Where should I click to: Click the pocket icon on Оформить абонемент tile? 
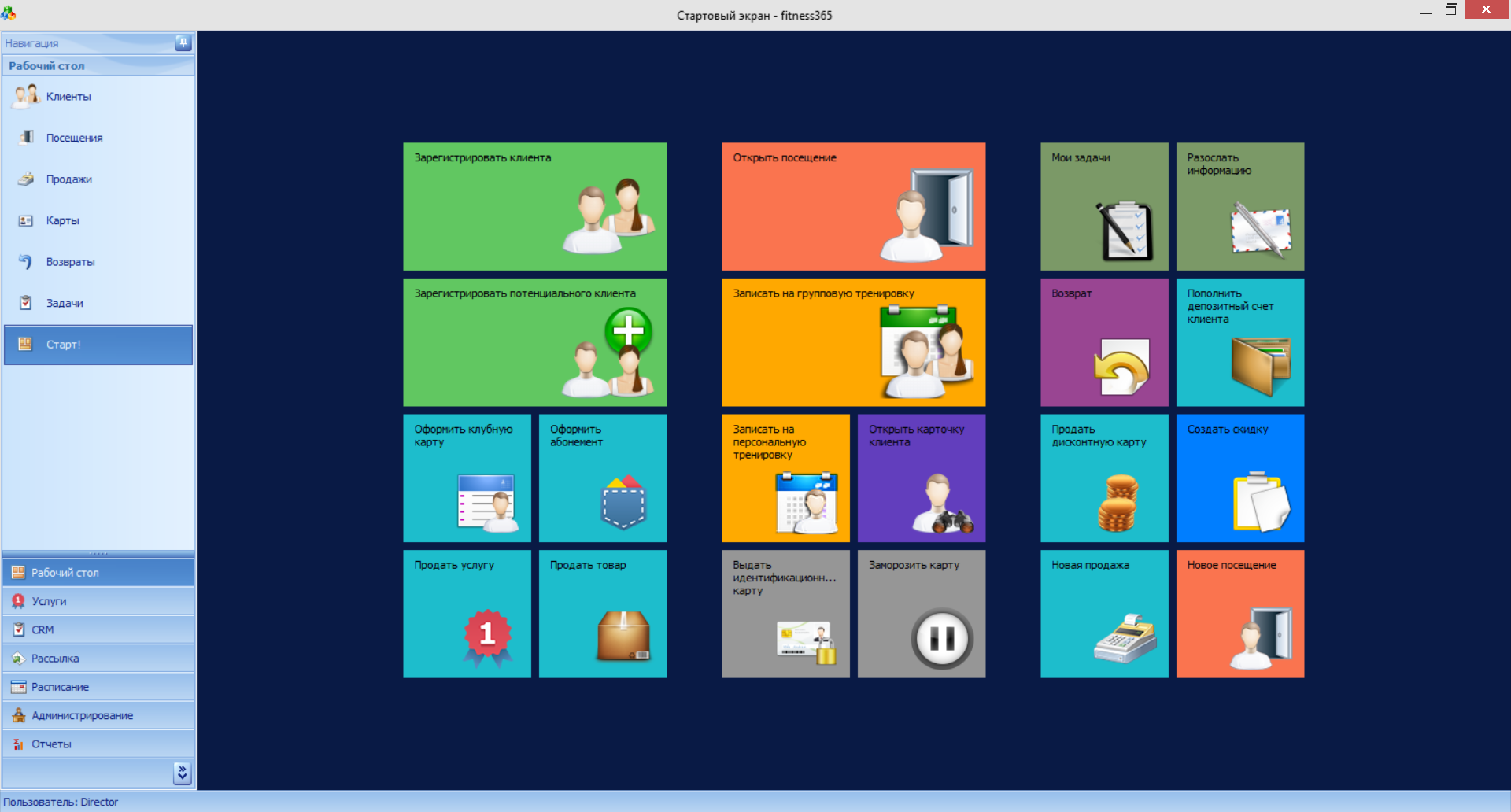pyautogui.click(x=623, y=502)
